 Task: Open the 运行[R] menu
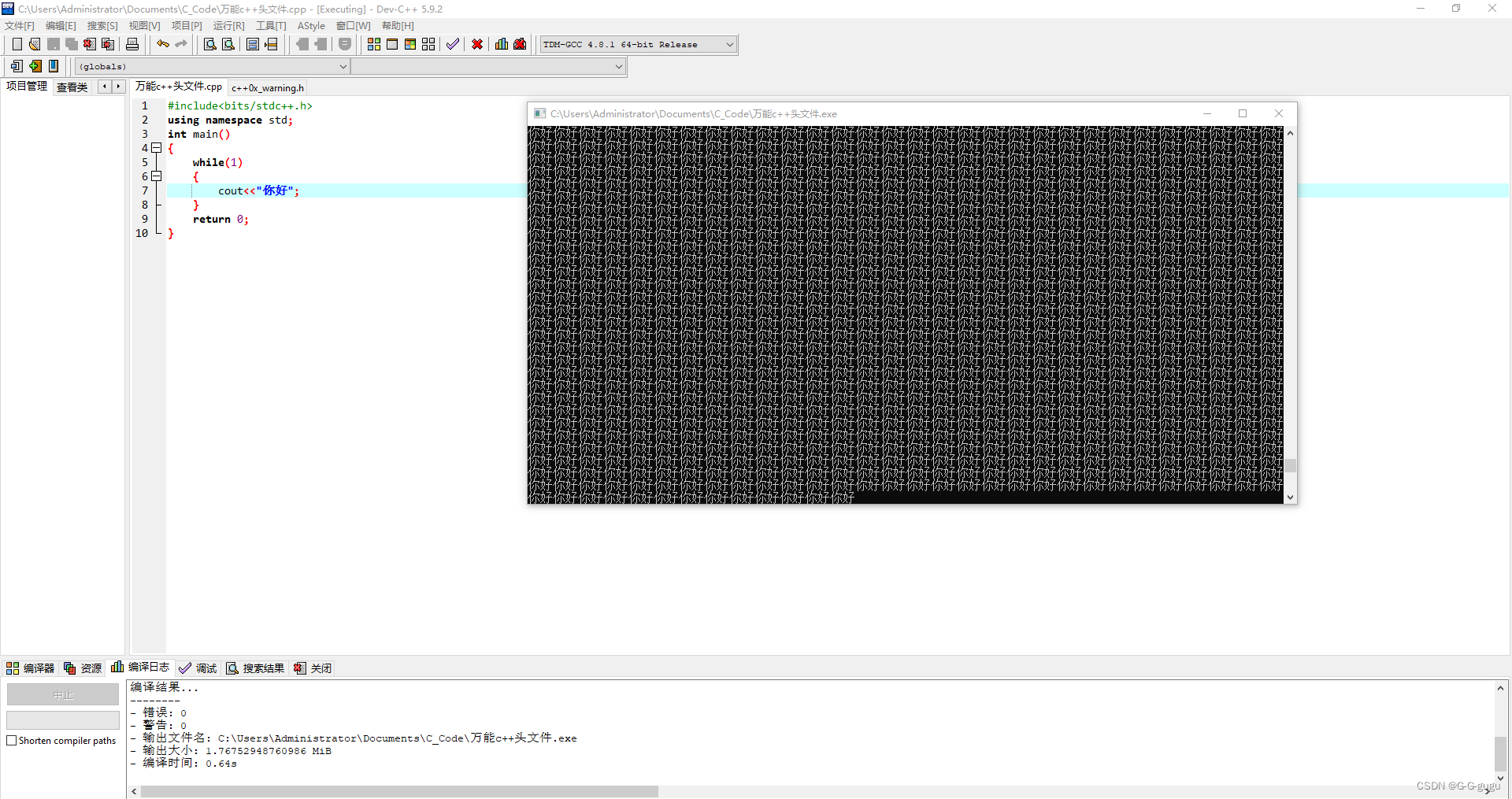(x=228, y=26)
